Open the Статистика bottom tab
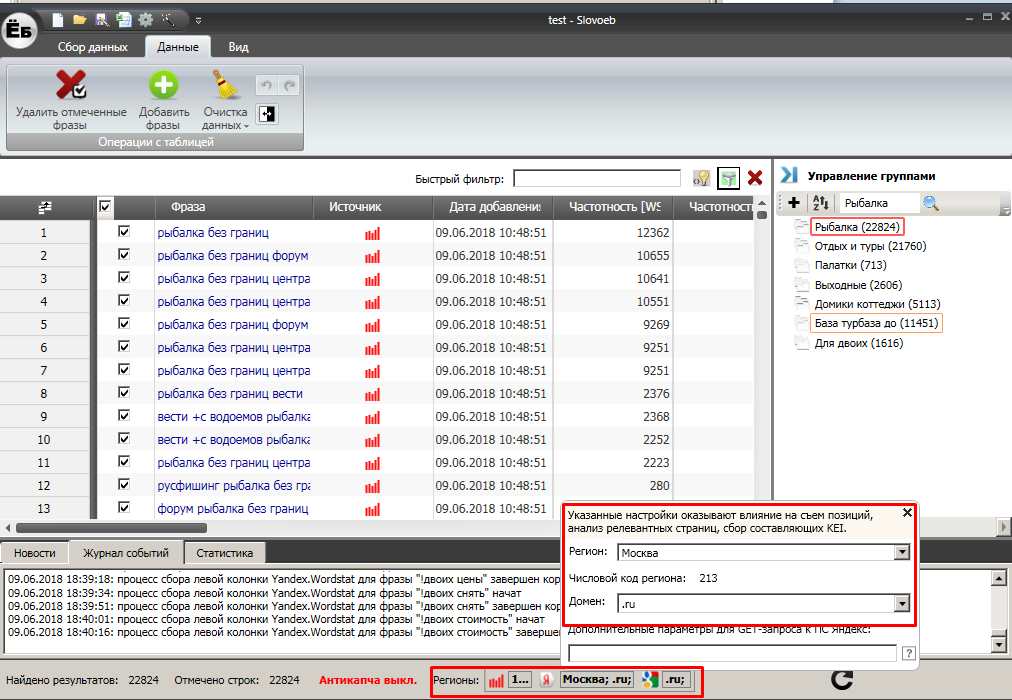The width and height of the screenshot is (1012, 700). (224, 553)
